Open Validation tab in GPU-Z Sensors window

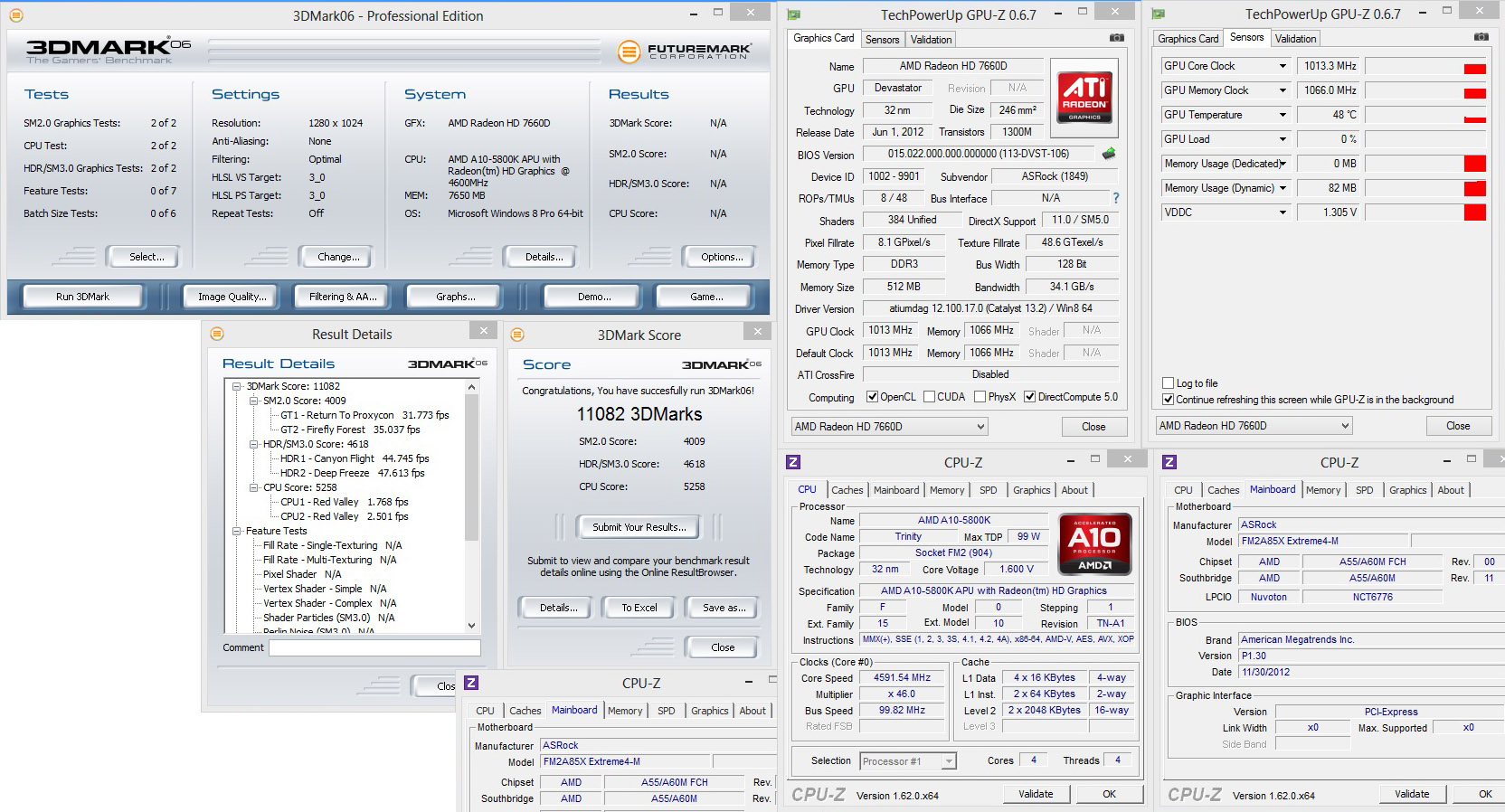[x=1295, y=39]
